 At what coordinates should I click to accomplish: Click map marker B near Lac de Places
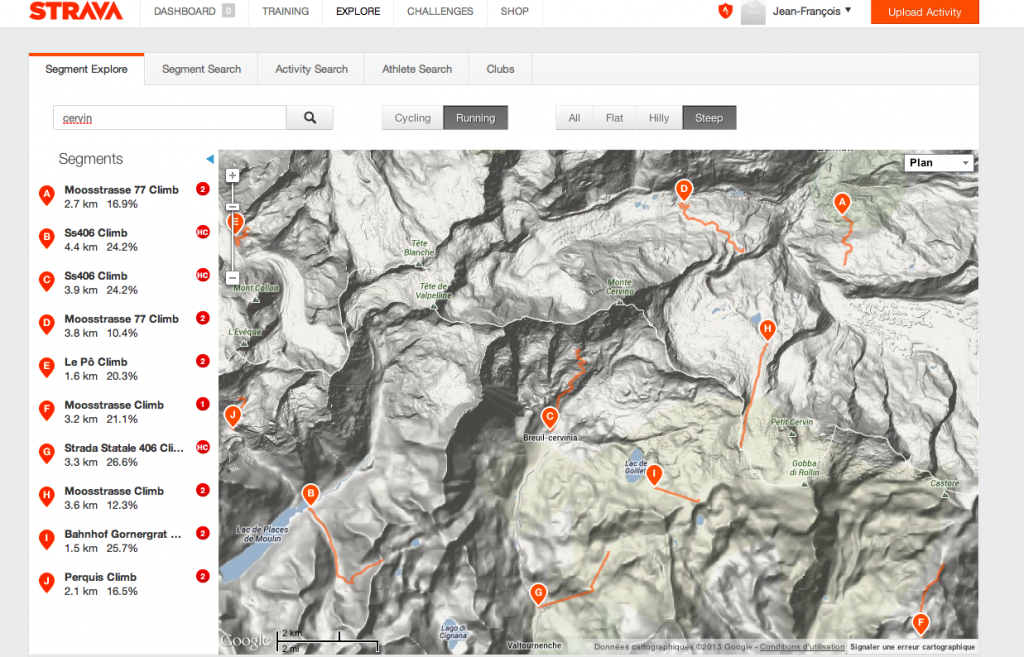(x=311, y=494)
